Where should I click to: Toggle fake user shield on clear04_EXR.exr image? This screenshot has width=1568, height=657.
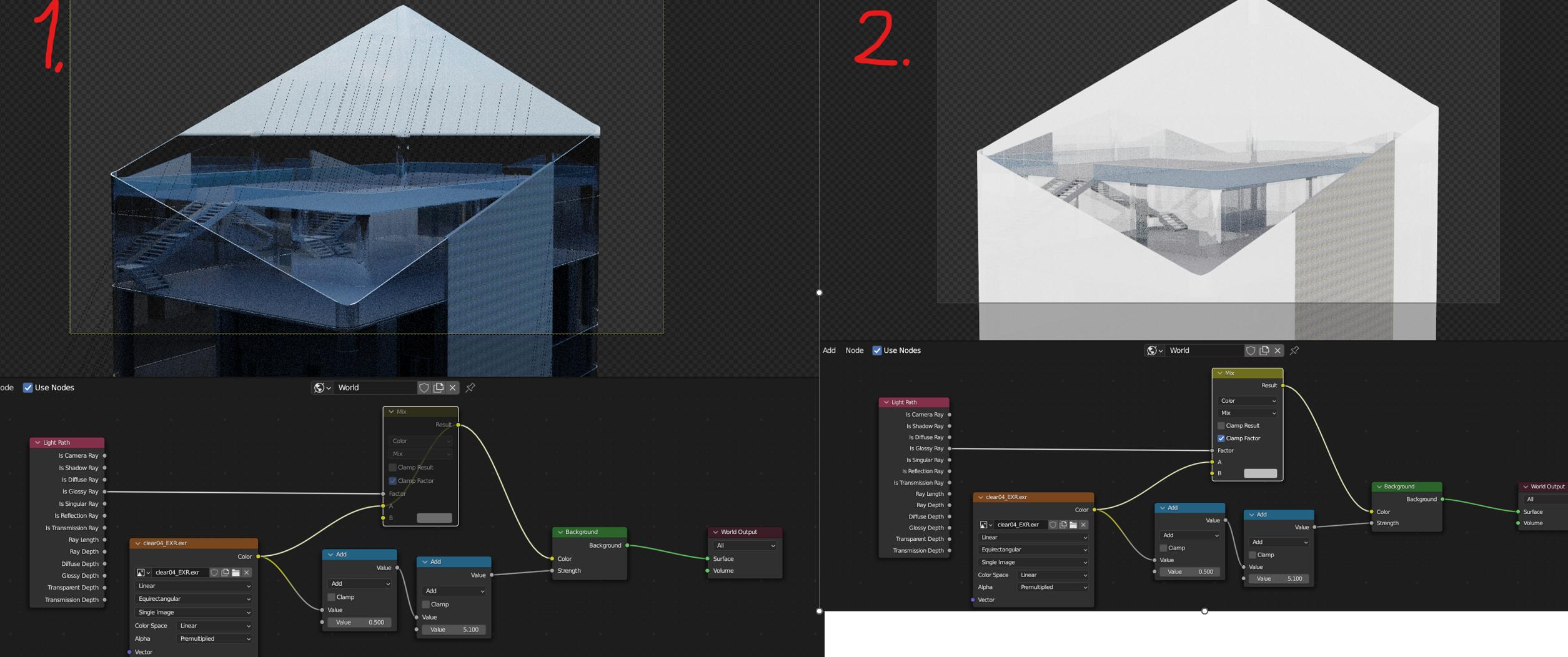[x=214, y=573]
